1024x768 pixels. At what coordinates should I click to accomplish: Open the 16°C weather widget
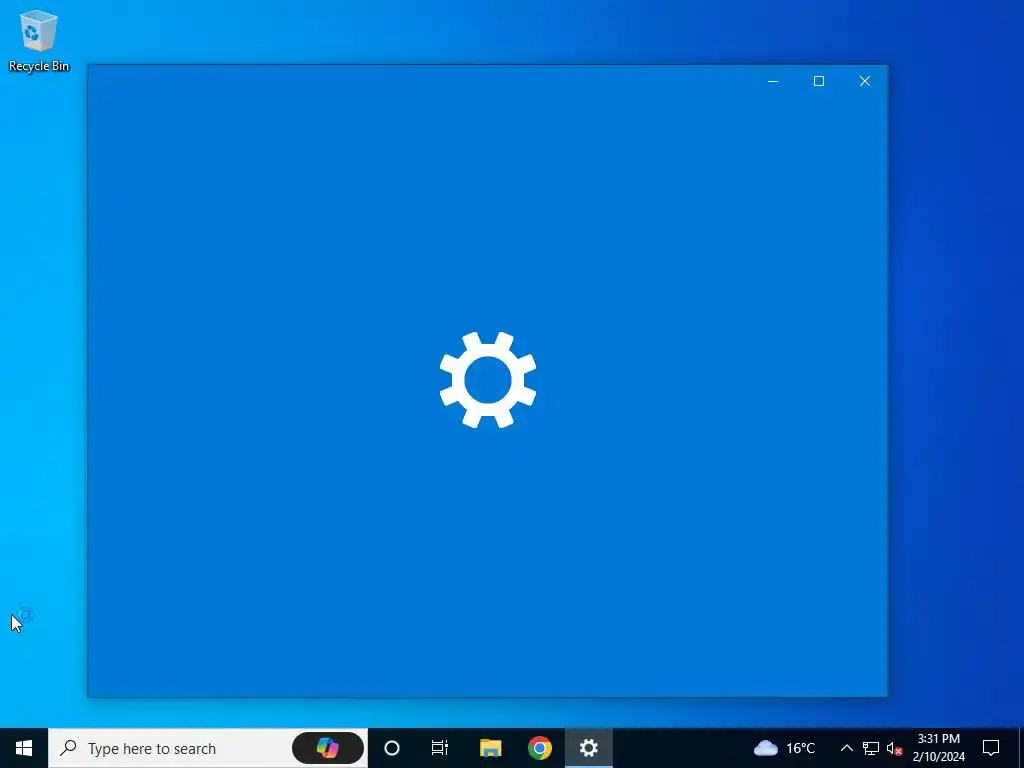(x=784, y=748)
